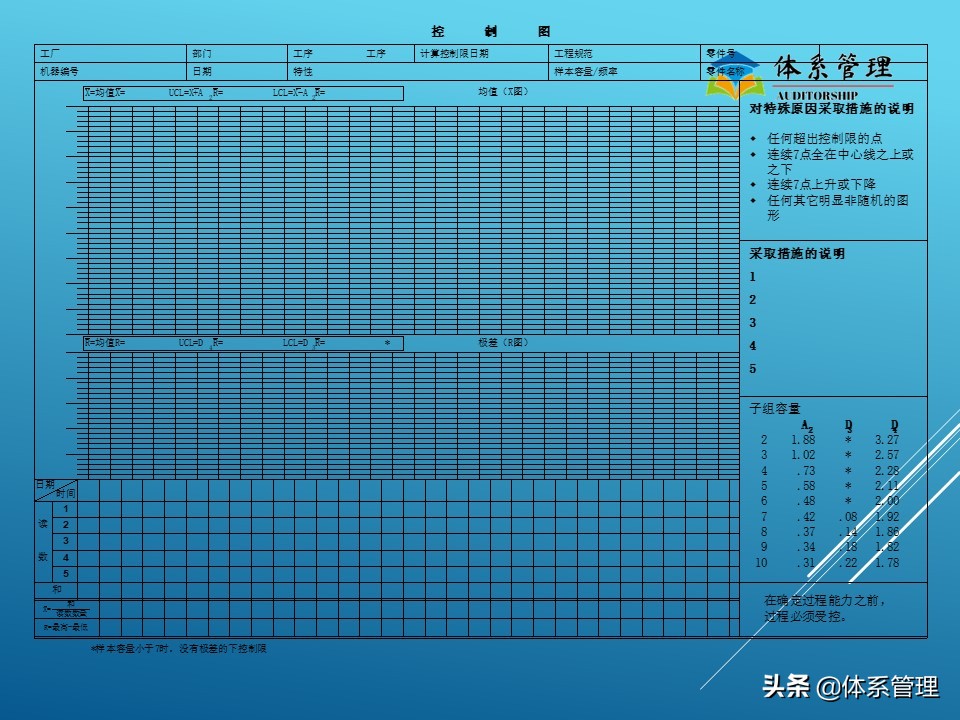
Task: Click the R=最高-最低 row label
Action: [66, 628]
